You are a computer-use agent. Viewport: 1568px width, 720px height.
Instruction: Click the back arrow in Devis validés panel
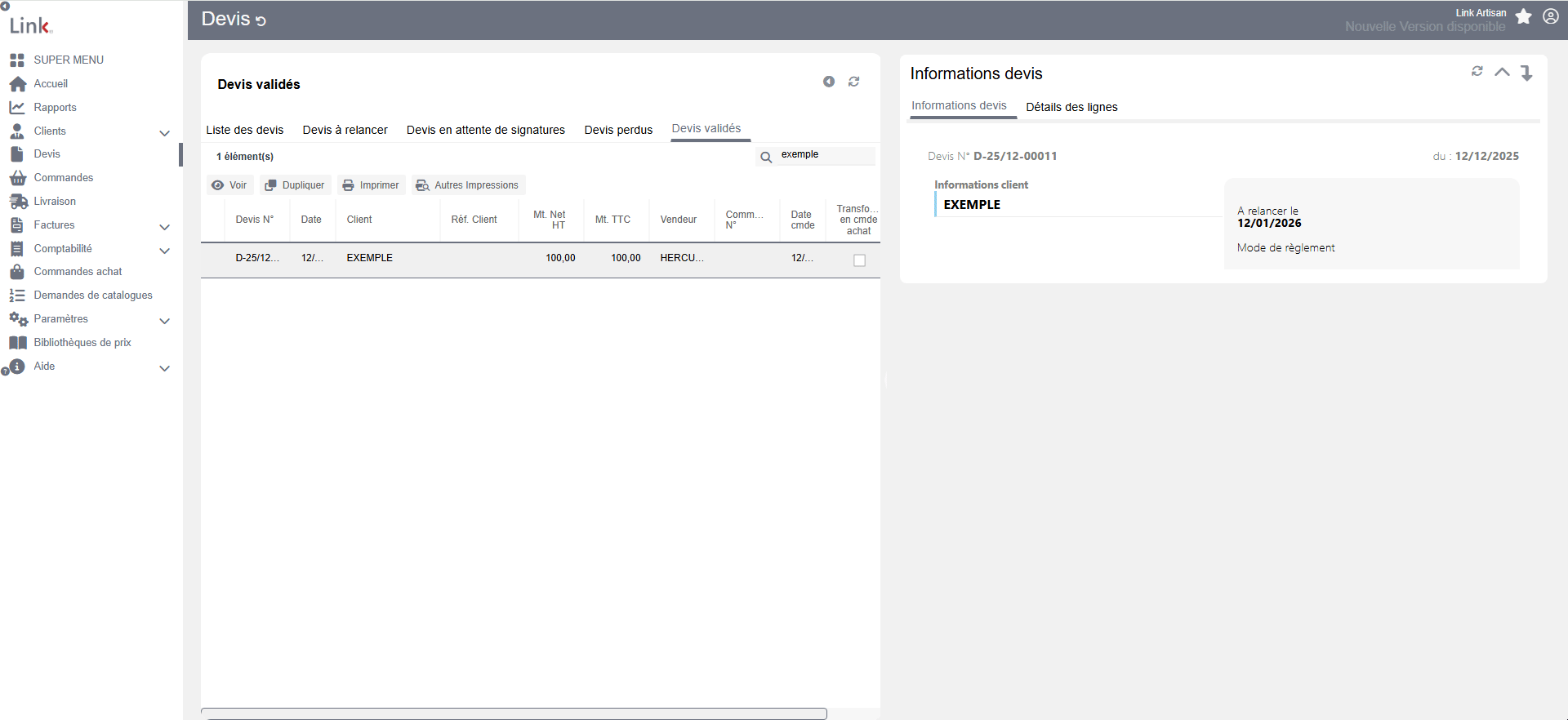tap(829, 82)
